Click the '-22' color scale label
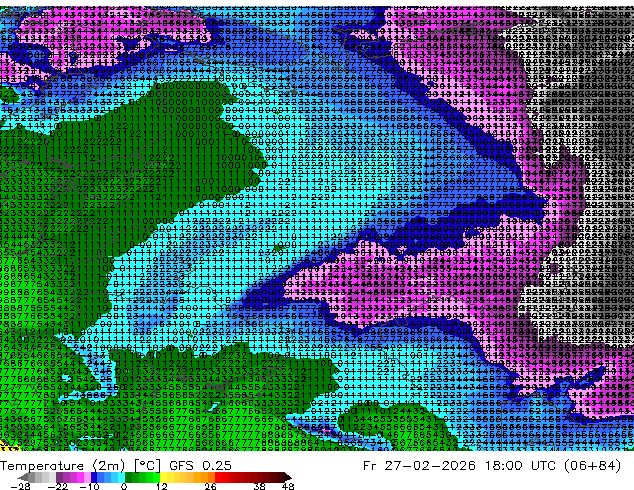This screenshot has width=634, height=490. point(57,486)
